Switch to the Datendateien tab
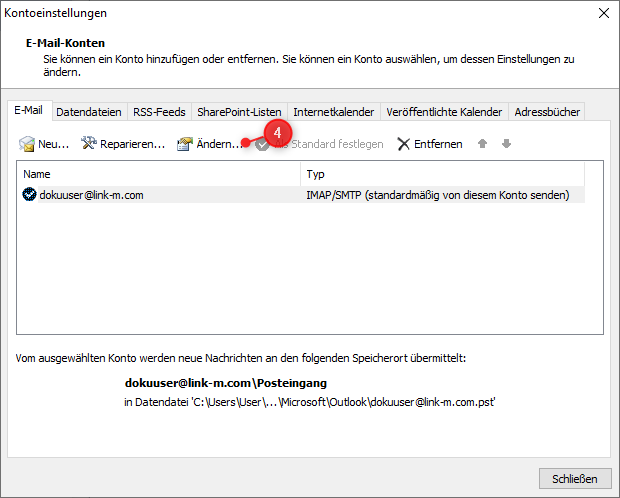Viewport: 620px width, 498px height. 88,112
